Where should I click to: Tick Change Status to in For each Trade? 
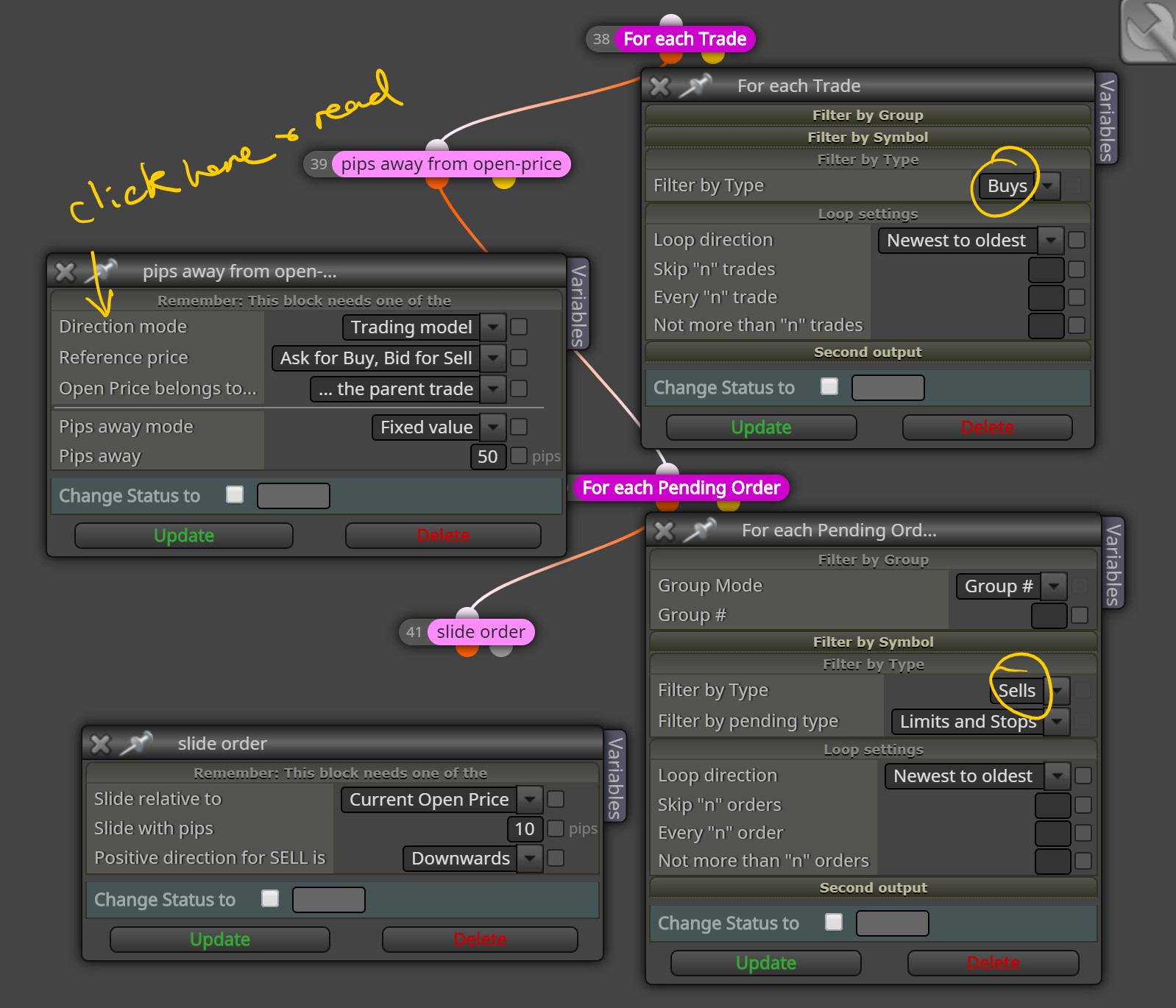point(829,386)
